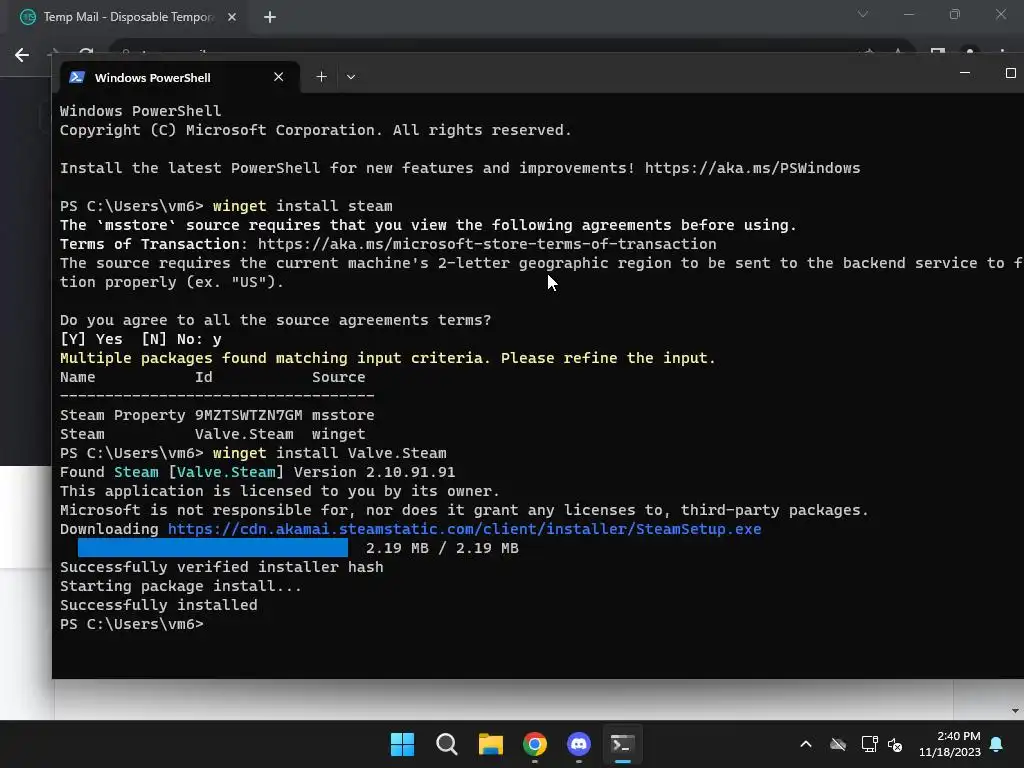Click the 'Starting package install...' line
The width and height of the screenshot is (1024, 768).
point(181,586)
